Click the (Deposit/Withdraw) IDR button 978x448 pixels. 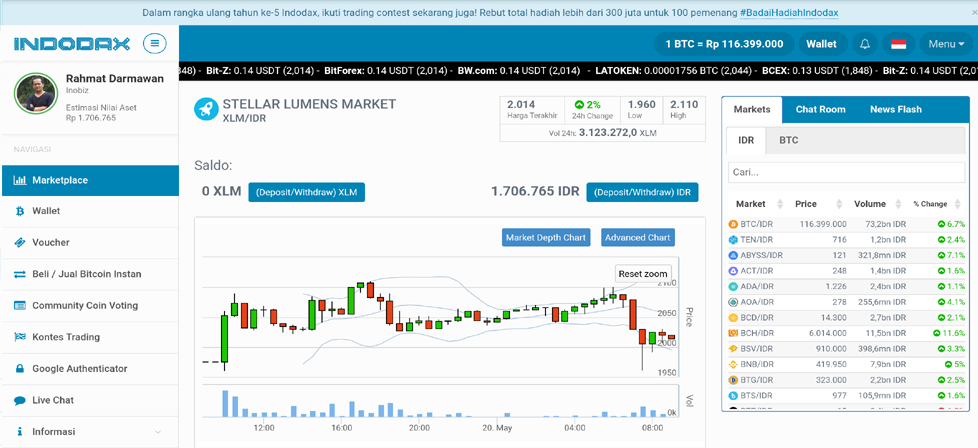tap(642, 192)
